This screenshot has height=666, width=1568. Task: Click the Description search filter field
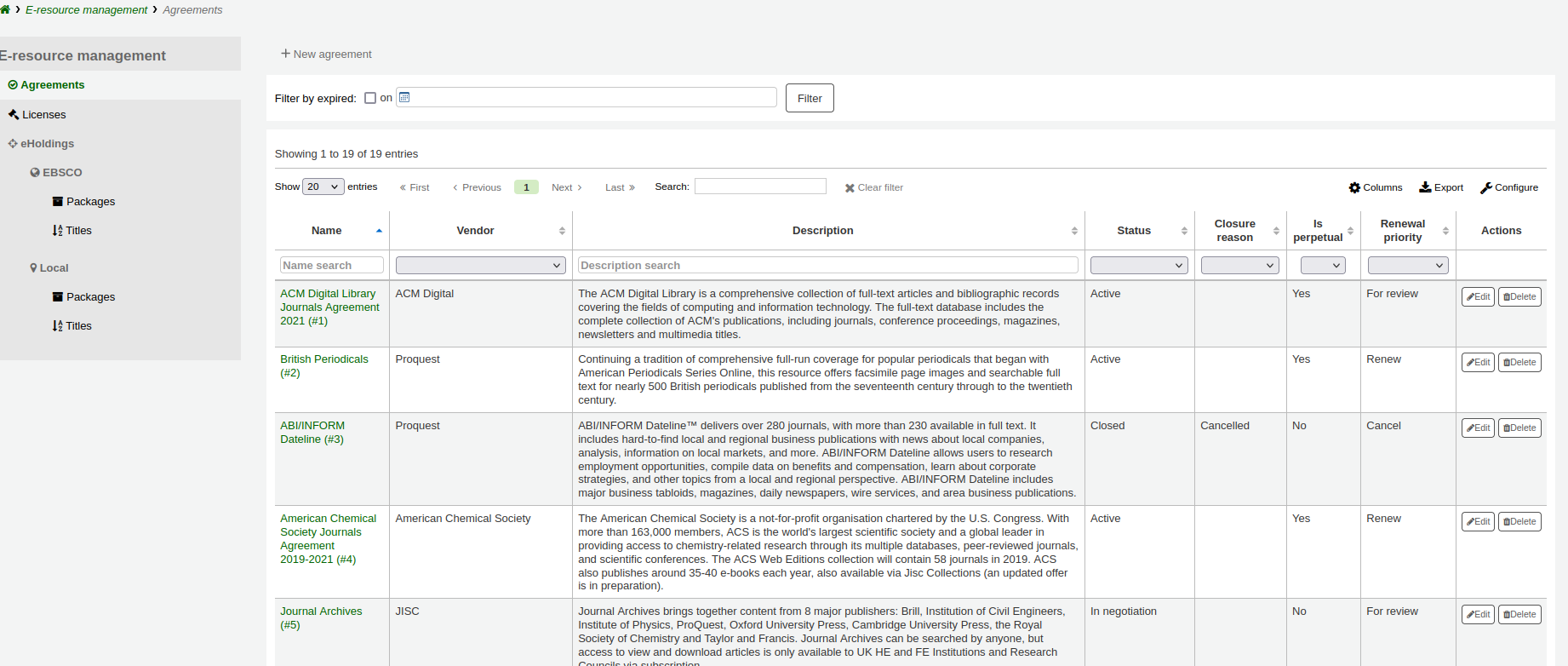(828, 266)
